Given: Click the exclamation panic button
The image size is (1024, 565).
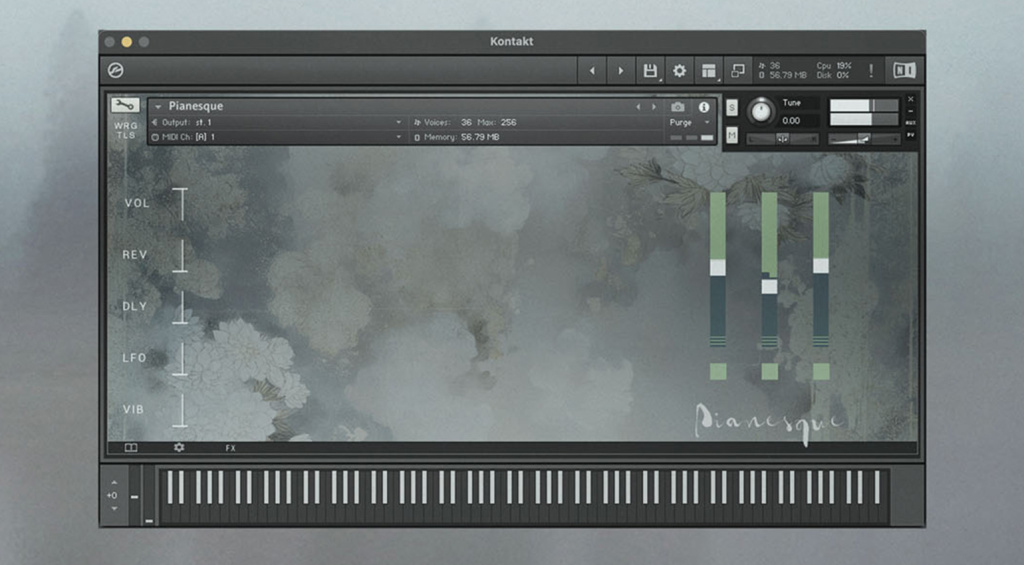Looking at the screenshot, I should (x=871, y=71).
